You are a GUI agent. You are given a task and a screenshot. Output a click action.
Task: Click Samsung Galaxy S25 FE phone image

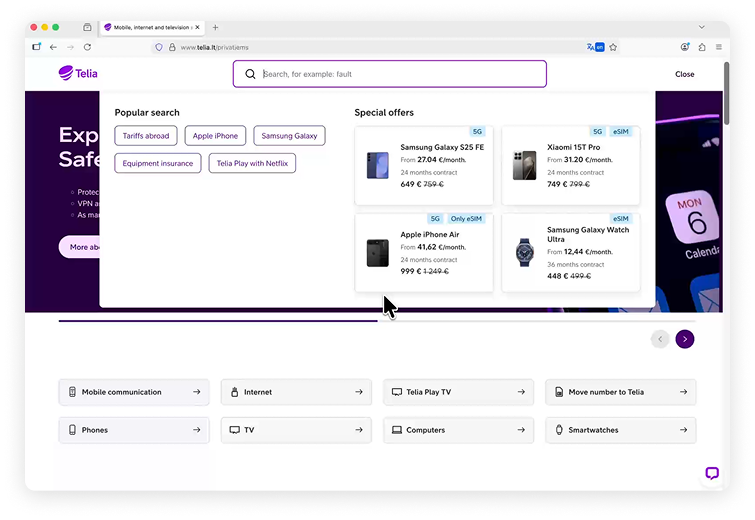[x=378, y=165]
